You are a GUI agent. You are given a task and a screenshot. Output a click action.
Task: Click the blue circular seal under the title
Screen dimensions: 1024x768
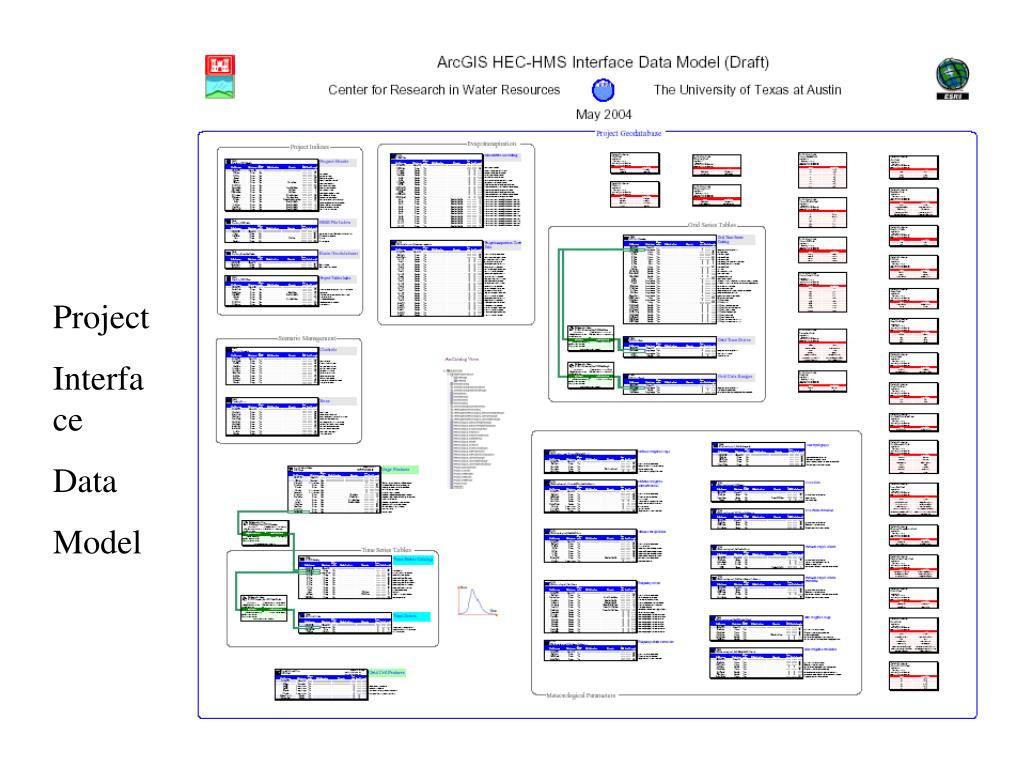click(603, 90)
